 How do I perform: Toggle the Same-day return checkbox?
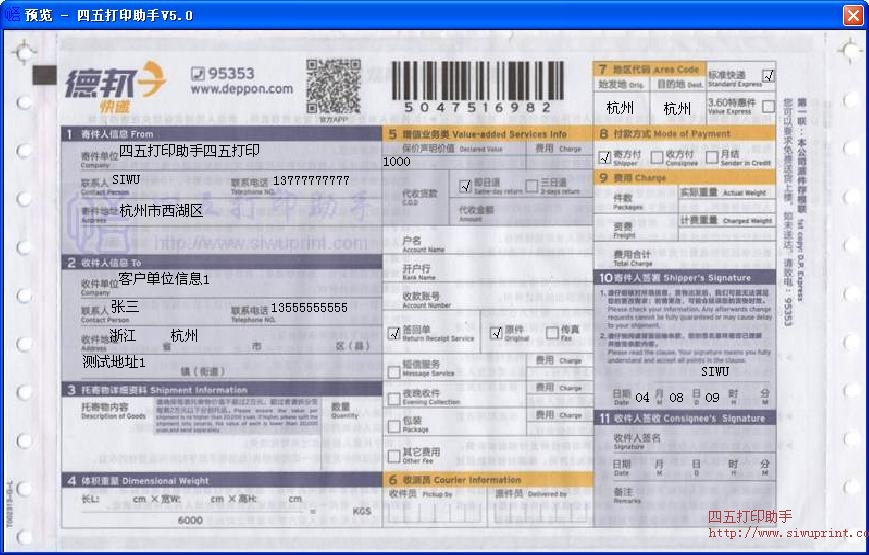click(x=465, y=186)
